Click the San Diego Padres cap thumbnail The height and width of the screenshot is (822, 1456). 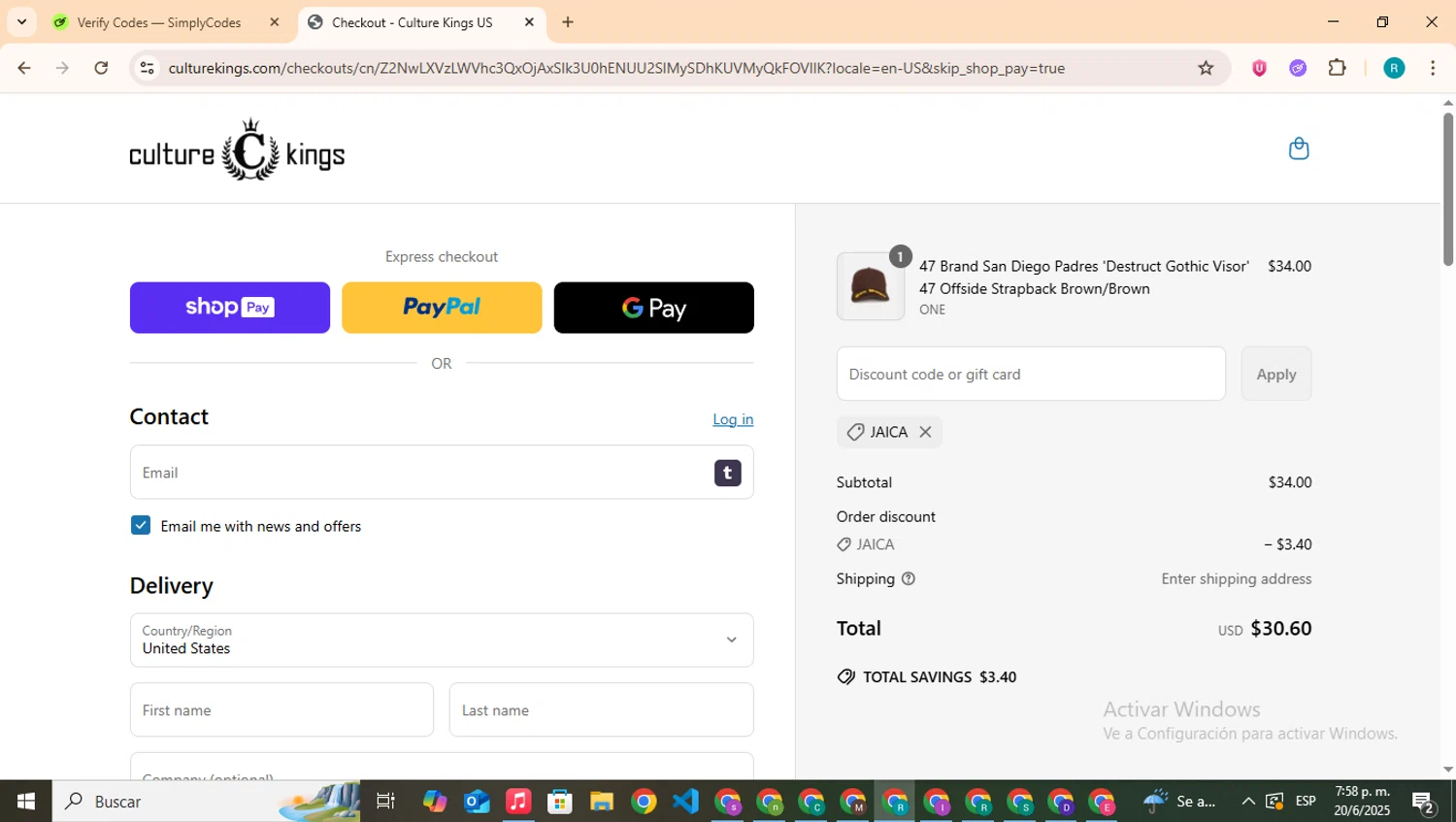click(871, 286)
